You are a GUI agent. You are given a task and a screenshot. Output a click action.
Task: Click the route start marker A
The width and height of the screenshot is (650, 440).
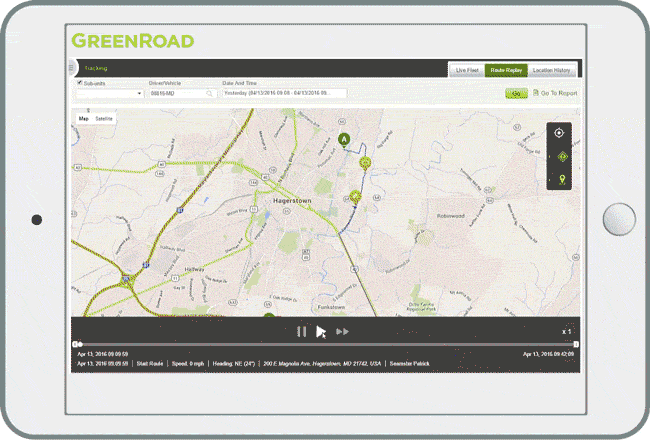coord(344,140)
